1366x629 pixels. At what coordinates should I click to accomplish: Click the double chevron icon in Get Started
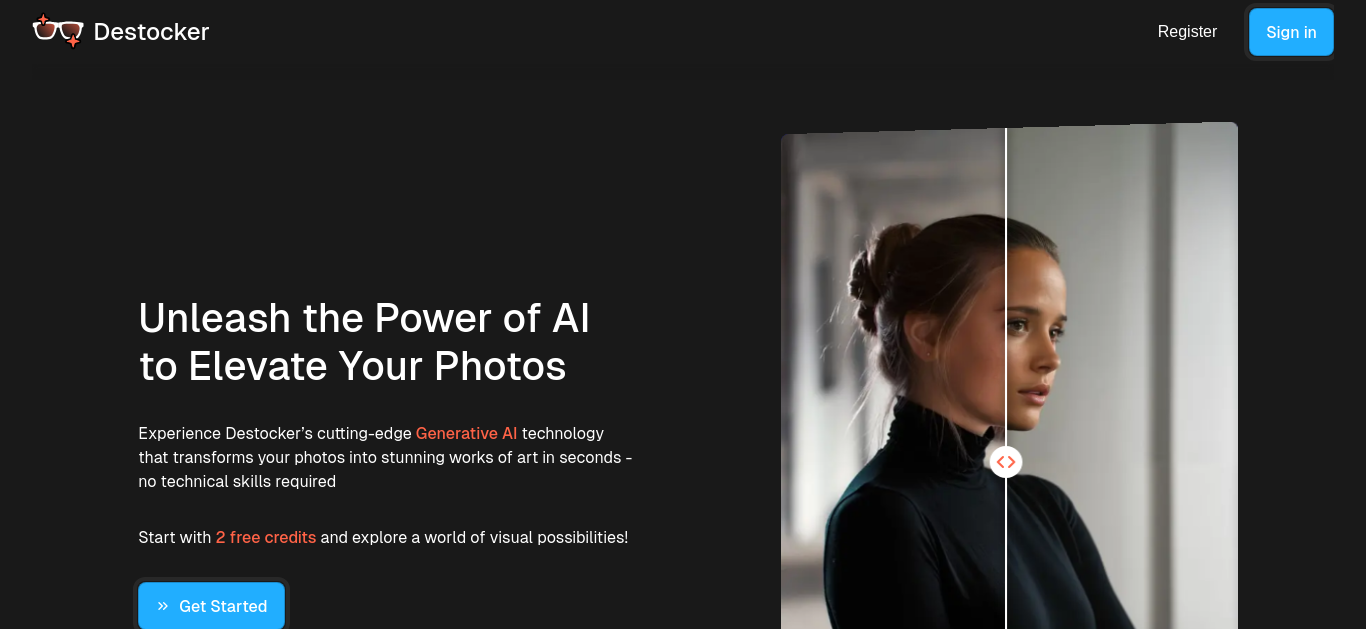pyautogui.click(x=163, y=606)
